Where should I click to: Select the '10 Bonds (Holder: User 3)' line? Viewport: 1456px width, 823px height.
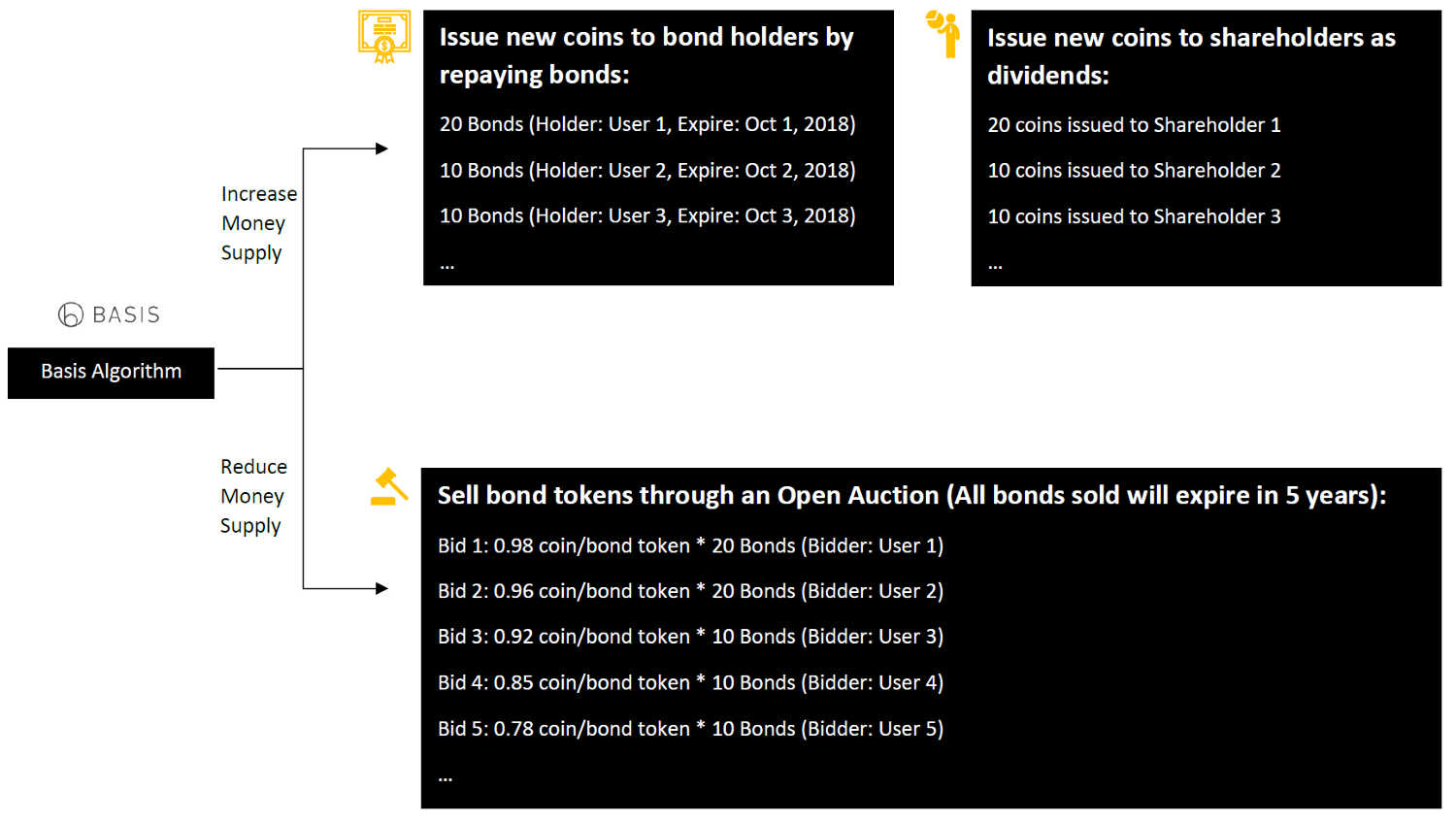click(x=647, y=215)
